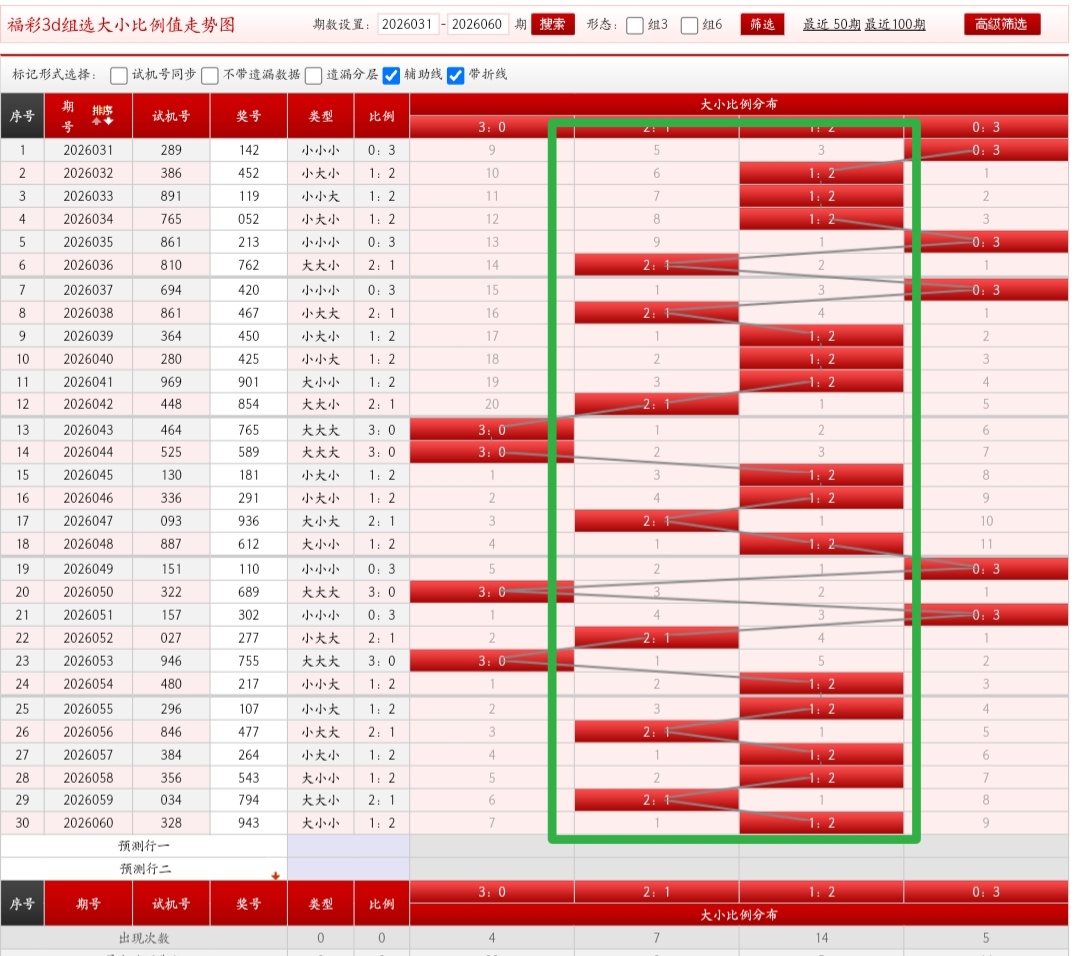Select the 组3 form checkbox
The height and width of the screenshot is (956, 1080).
pyautogui.click(x=635, y=26)
